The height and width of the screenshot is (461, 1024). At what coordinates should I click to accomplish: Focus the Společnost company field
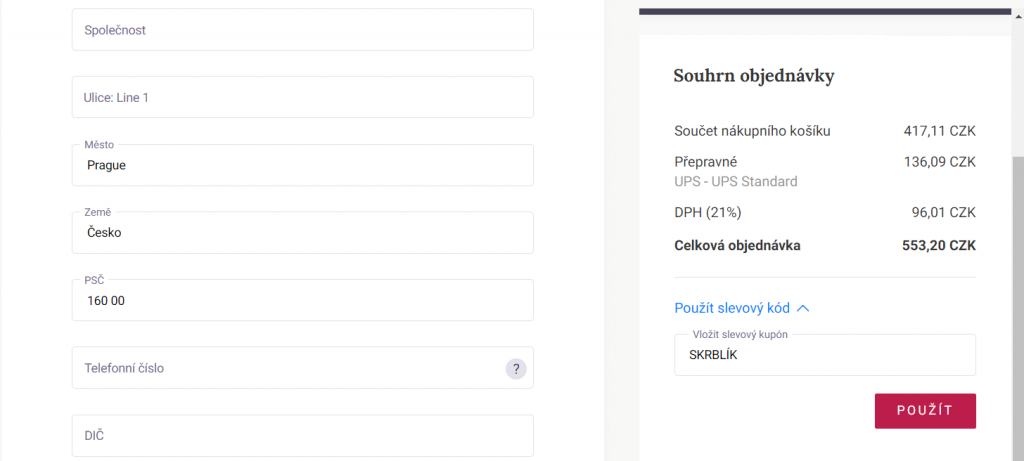point(302,30)
